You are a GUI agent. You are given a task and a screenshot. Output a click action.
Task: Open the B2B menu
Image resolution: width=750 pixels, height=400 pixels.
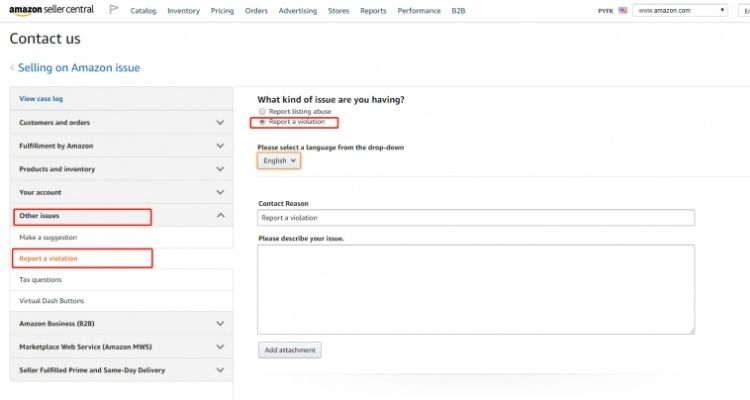pyautogui.click(x=458, y=11)
